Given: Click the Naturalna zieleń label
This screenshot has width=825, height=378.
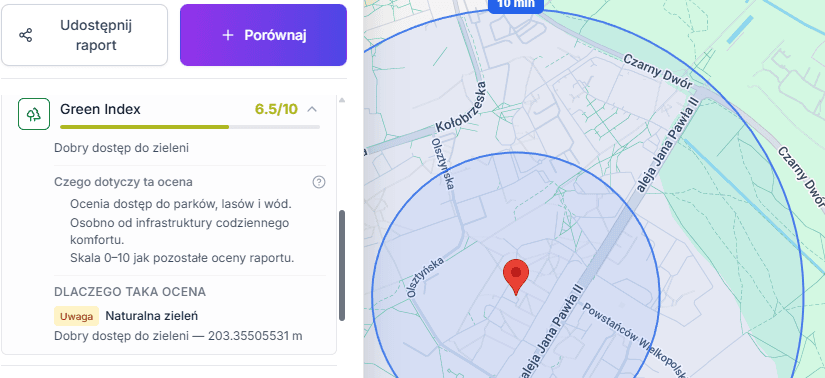Looking at the screenshot, I should pos(152,316).
